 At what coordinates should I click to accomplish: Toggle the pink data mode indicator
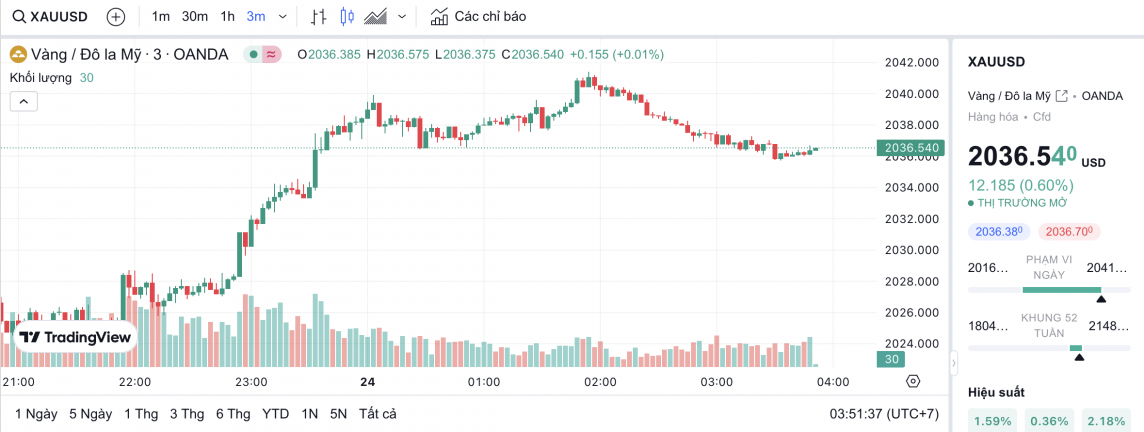[x=271, y=54]
